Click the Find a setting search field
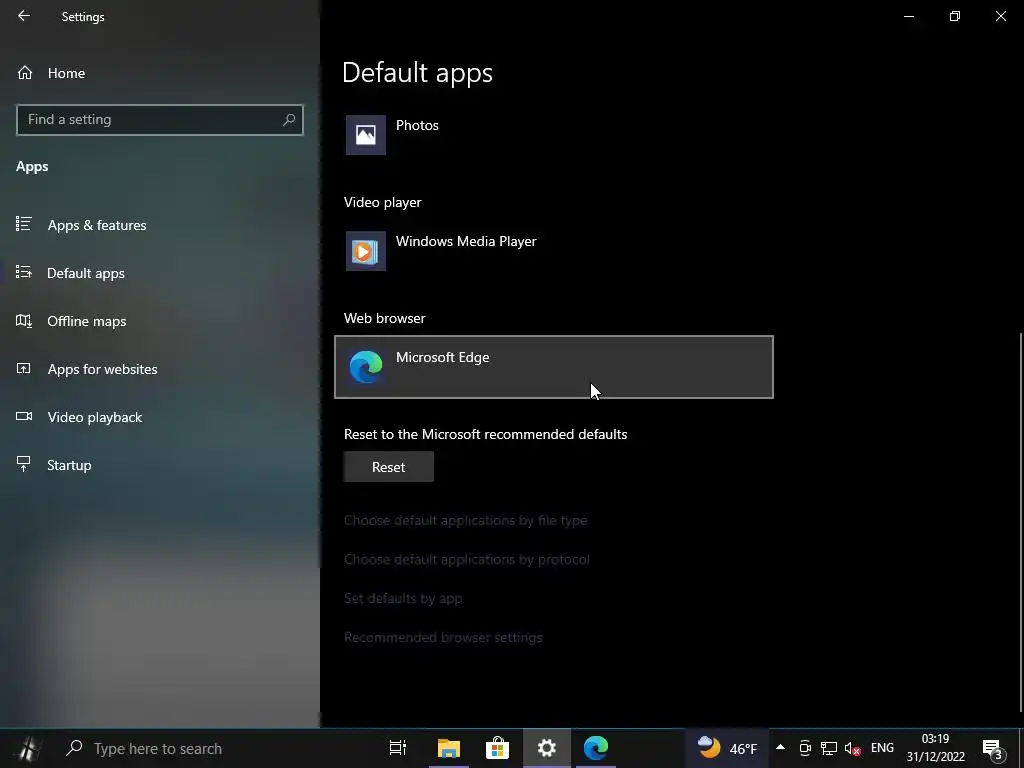This screenshot has width=1024, height=768. coord(159,120)
